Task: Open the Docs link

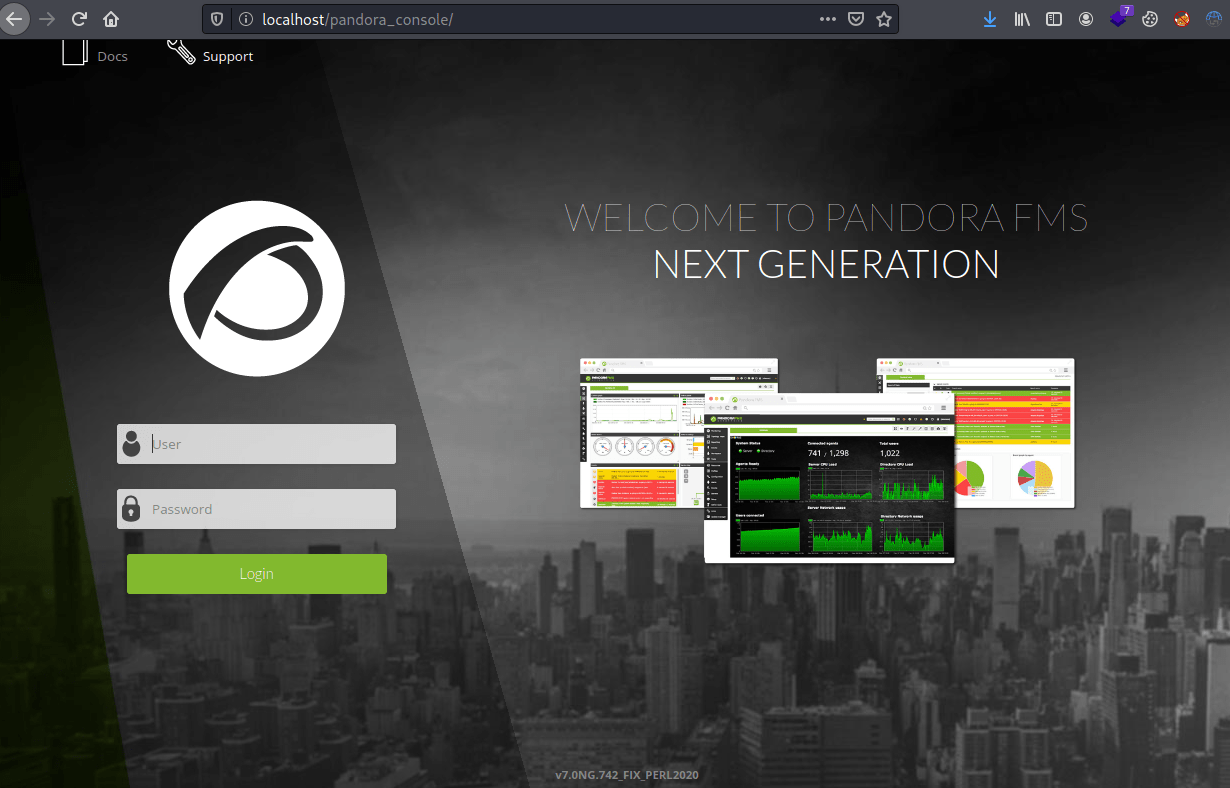Action: tap(113, 57)
